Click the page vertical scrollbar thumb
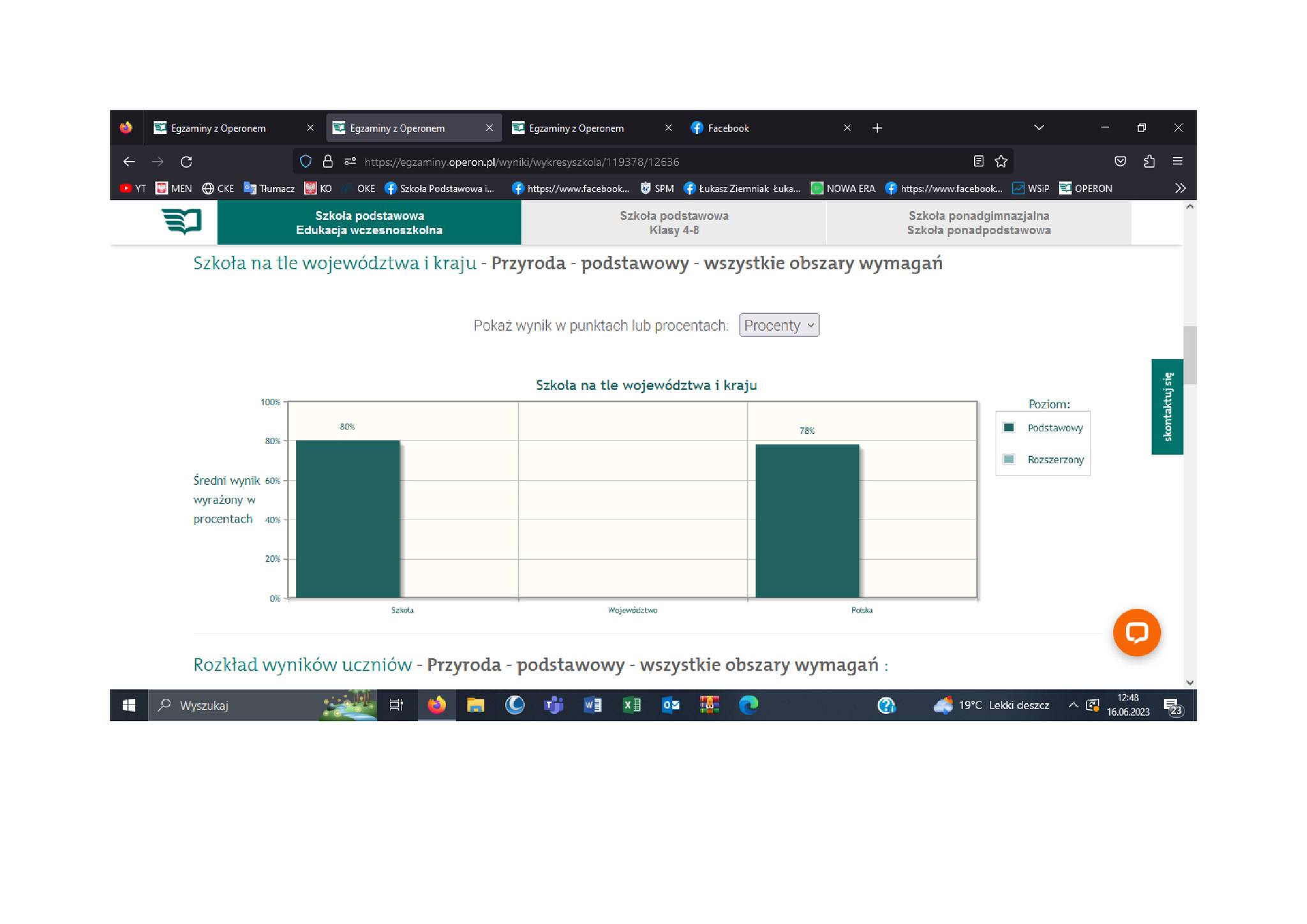 tap(1190, 355)
